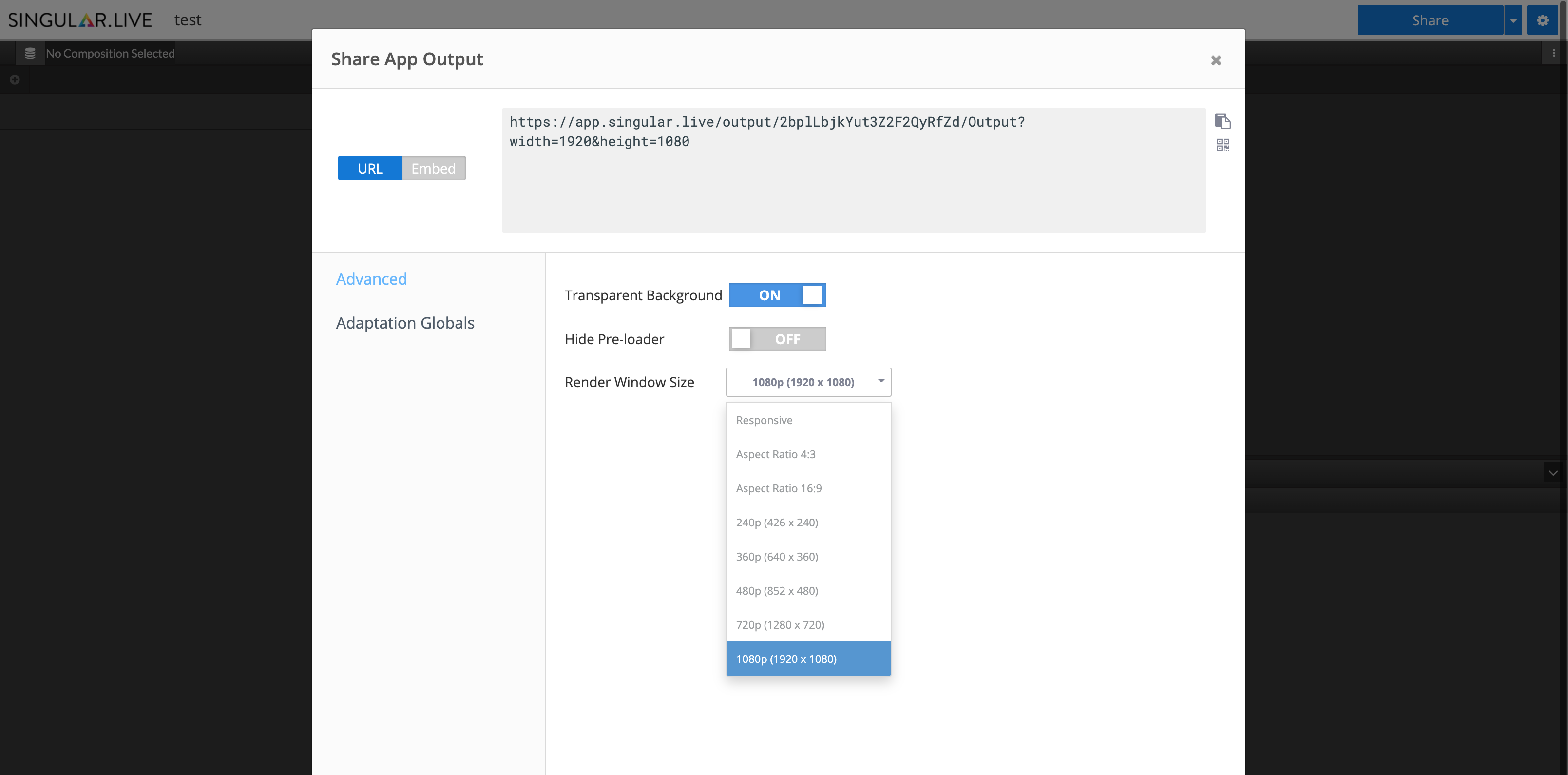
Task: Pick Aspect Ratio 16:9 from list
Action: coord(779,488)
